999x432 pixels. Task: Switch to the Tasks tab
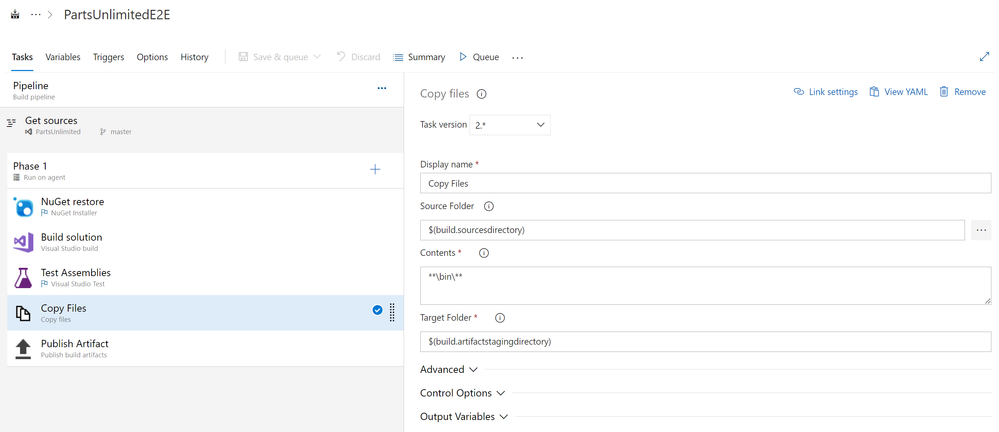point(22,57)
